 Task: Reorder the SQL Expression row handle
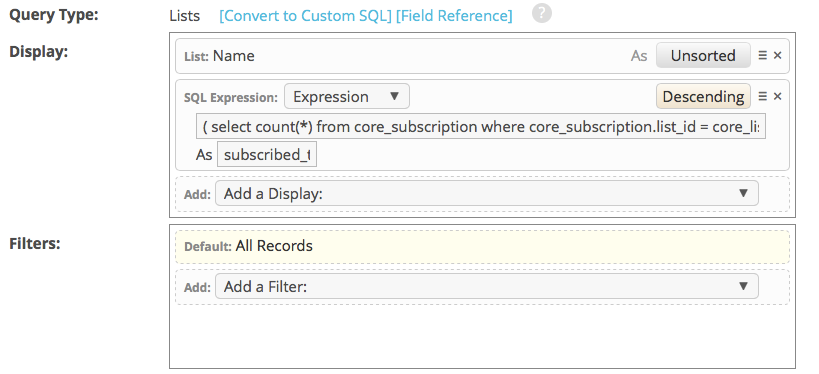(762, 97)
